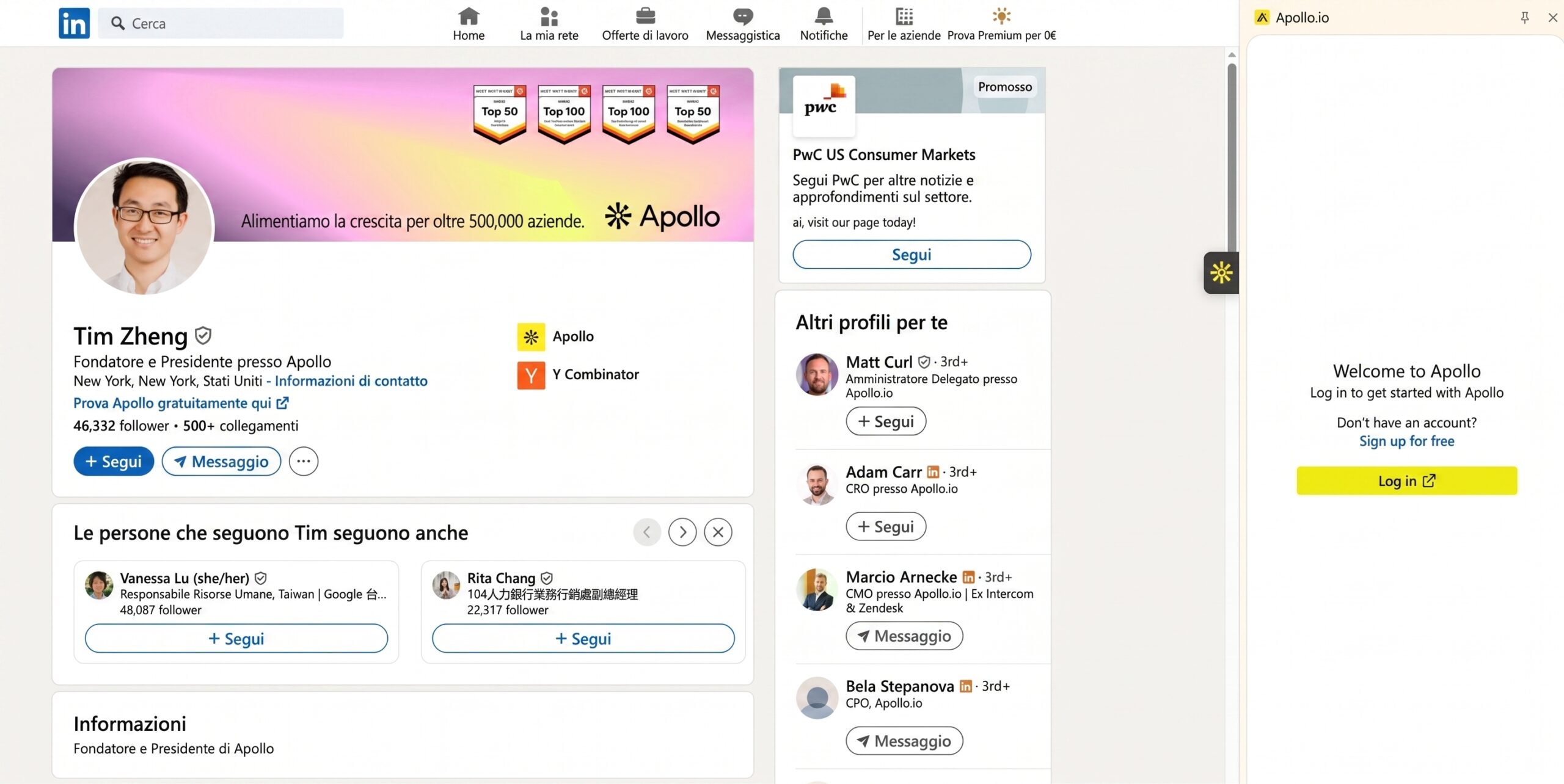
Task: Open Bela Stepanova's placeholder avatar
Action: pyautogui.click(x=817, y=698)
